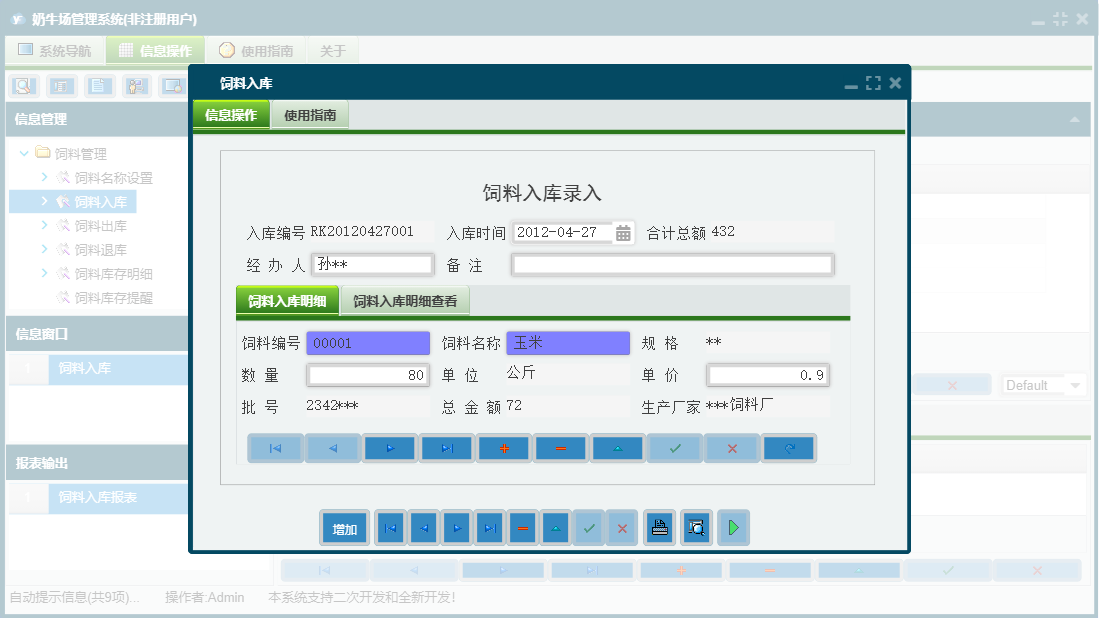Image resolution: width=1099 pixels, height=618 pixels.
Task: Switch to the 系统导航 ribbon tab
Action: (x=54, y=49)
